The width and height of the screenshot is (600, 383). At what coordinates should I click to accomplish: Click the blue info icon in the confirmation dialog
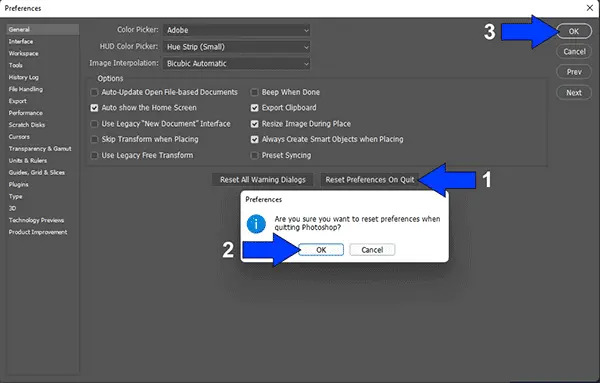click(x=256, y=223)
